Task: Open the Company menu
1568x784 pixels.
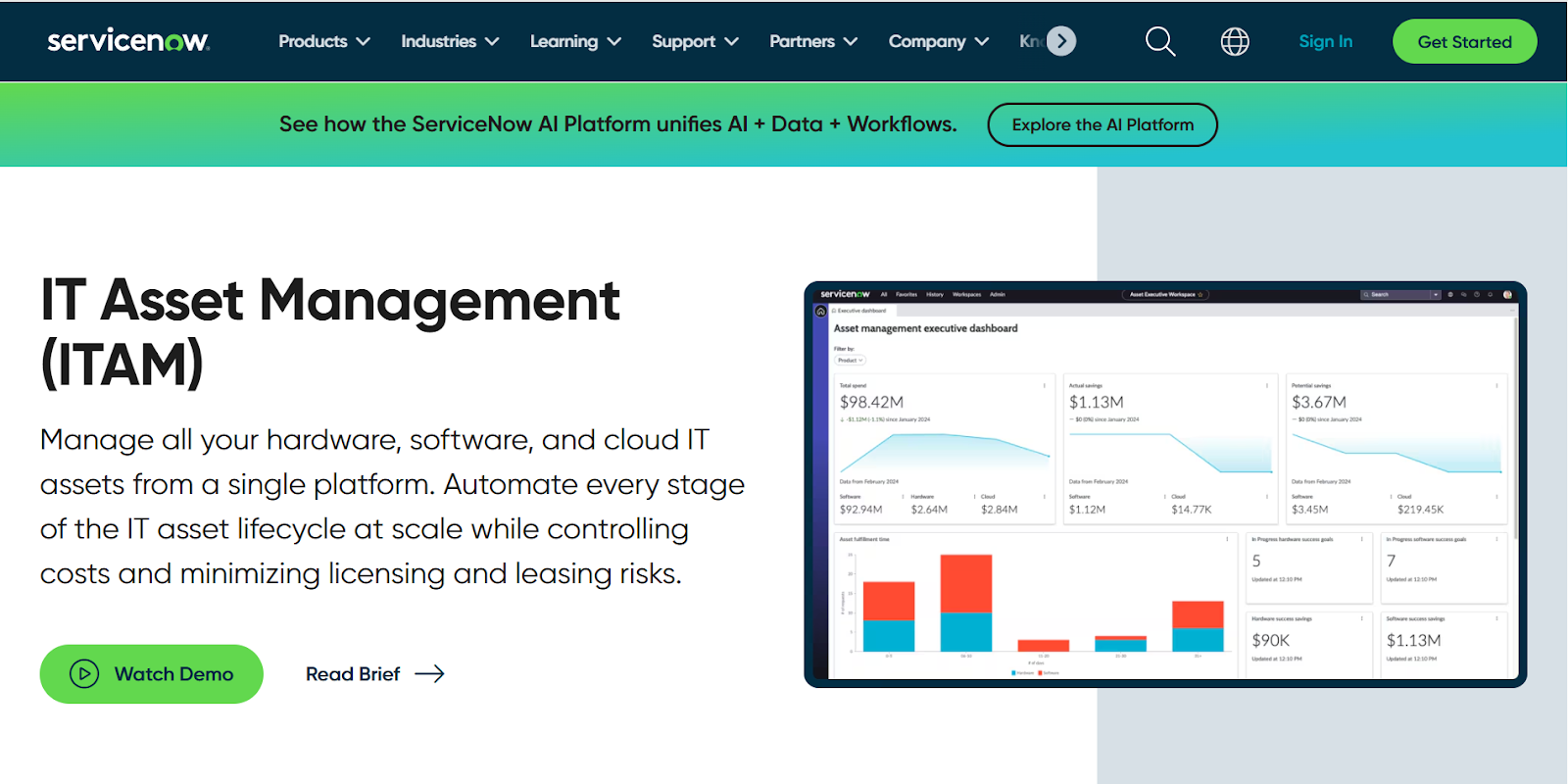Action: coord(938,41)
